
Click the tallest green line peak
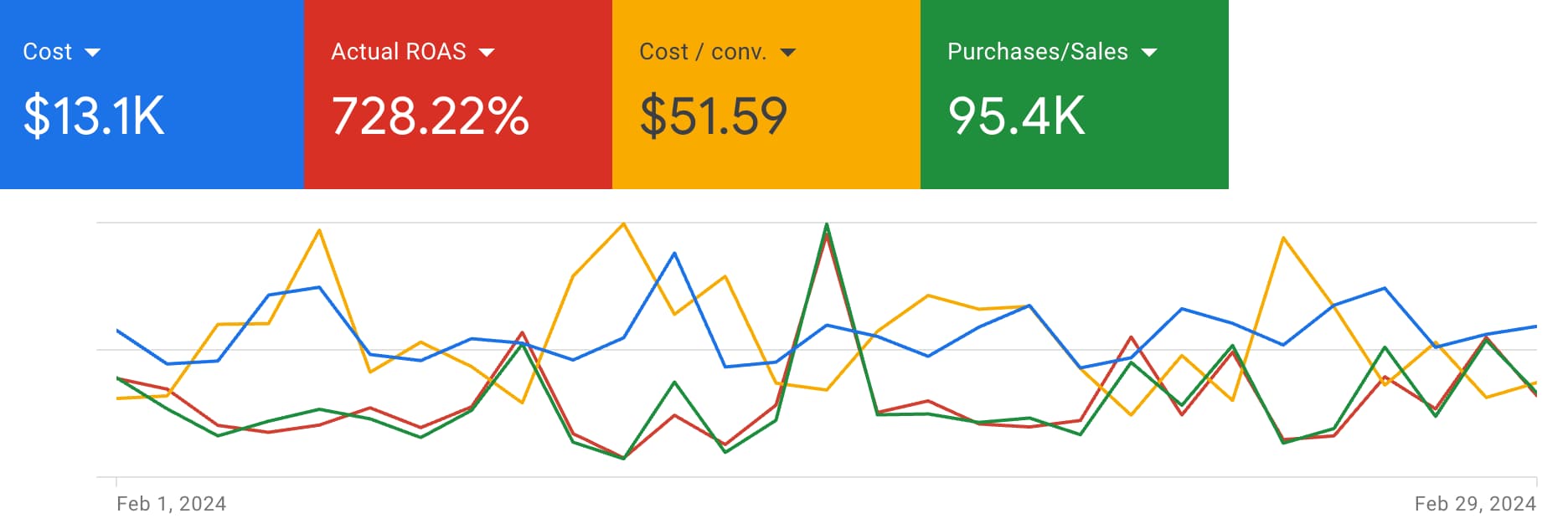pos(827,224)
